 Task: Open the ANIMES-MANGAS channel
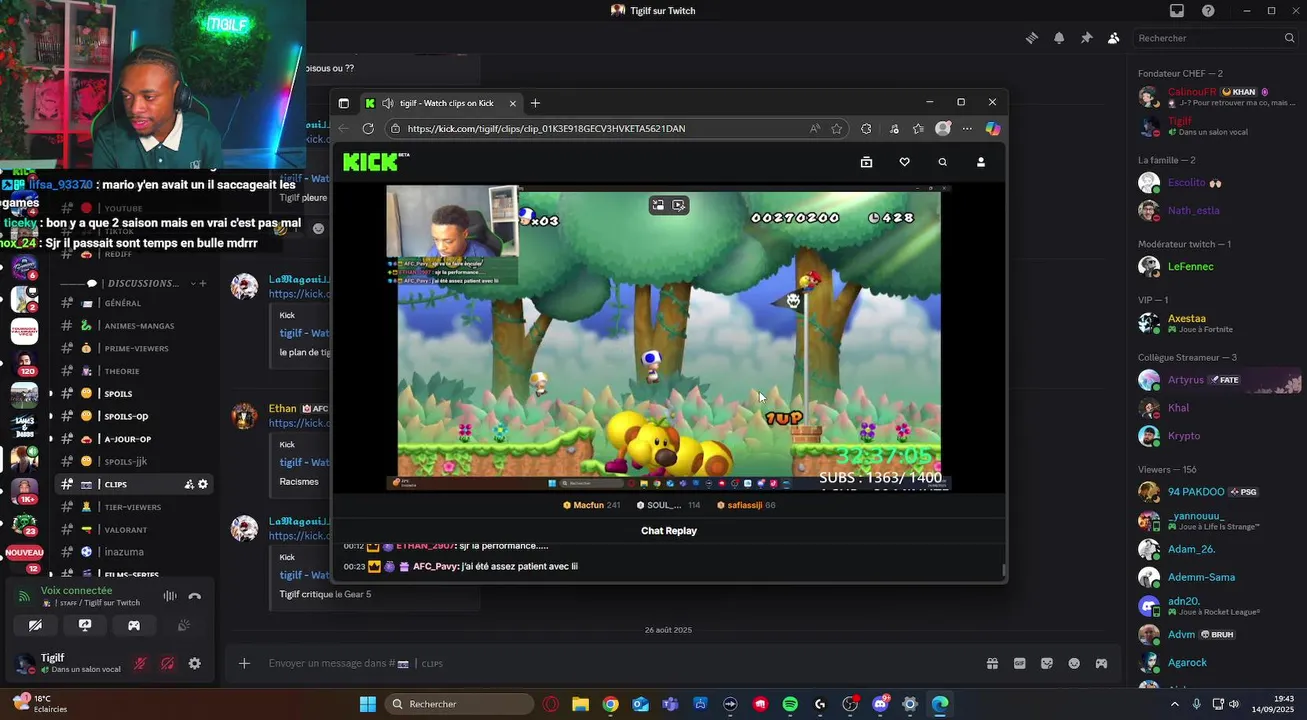(x=135, y=326)
